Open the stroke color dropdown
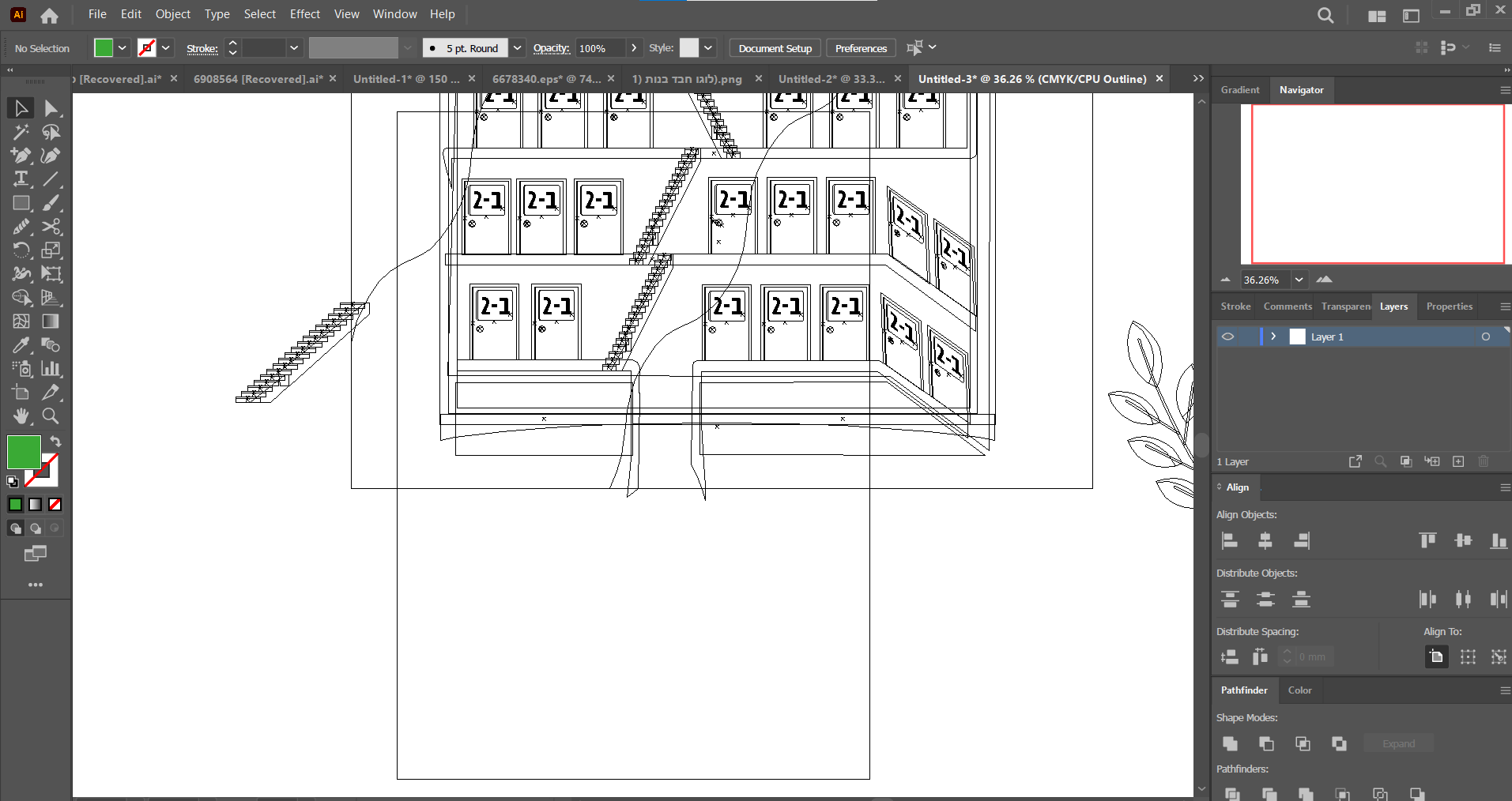The height and width of the screenshot is (801, 1512). tap(166, 48)
